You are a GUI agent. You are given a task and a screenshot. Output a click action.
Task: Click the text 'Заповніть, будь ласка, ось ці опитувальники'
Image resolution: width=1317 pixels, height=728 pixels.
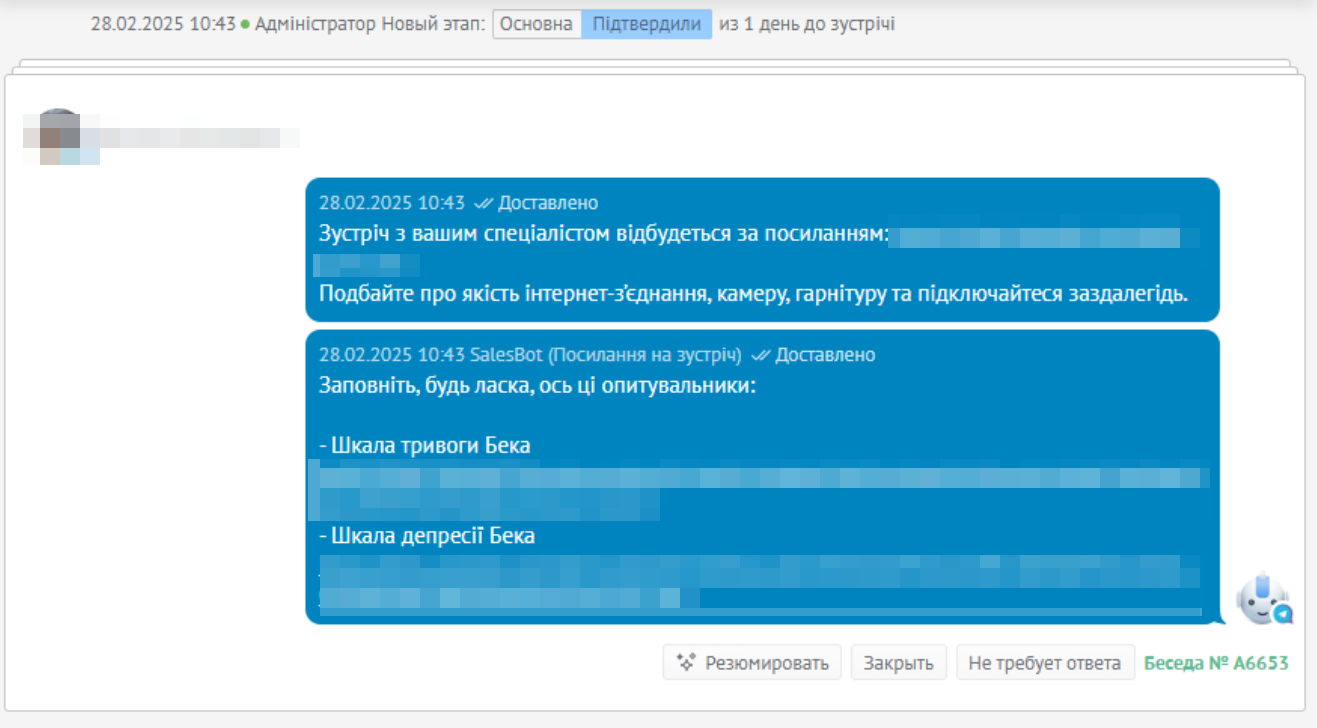[x=537, y=385]
